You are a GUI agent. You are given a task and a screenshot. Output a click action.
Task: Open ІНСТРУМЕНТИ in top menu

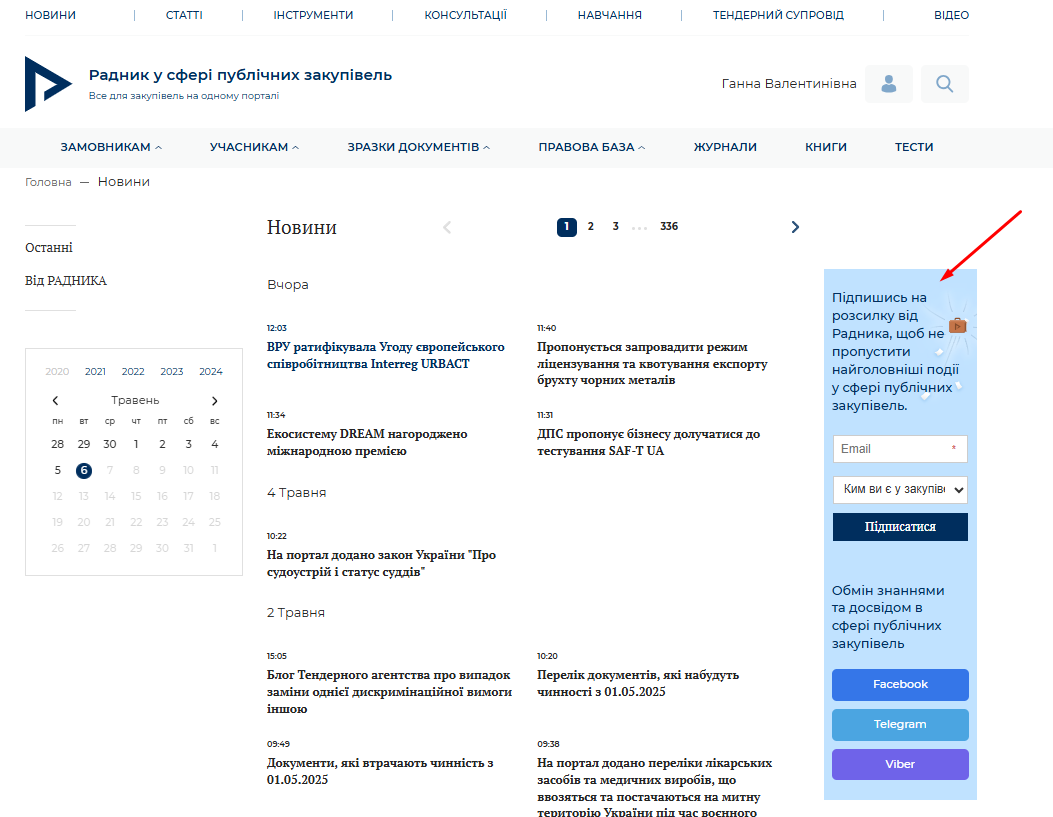[313, 15]
